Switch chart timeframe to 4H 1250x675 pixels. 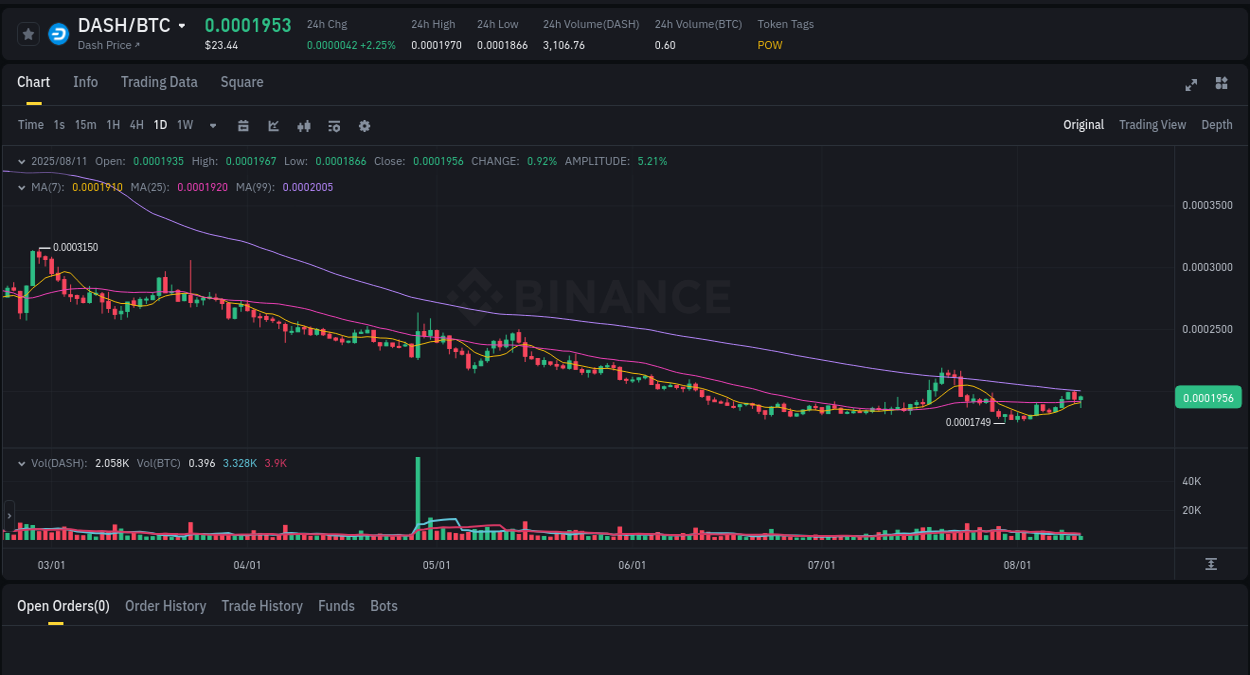coord(136,125)
